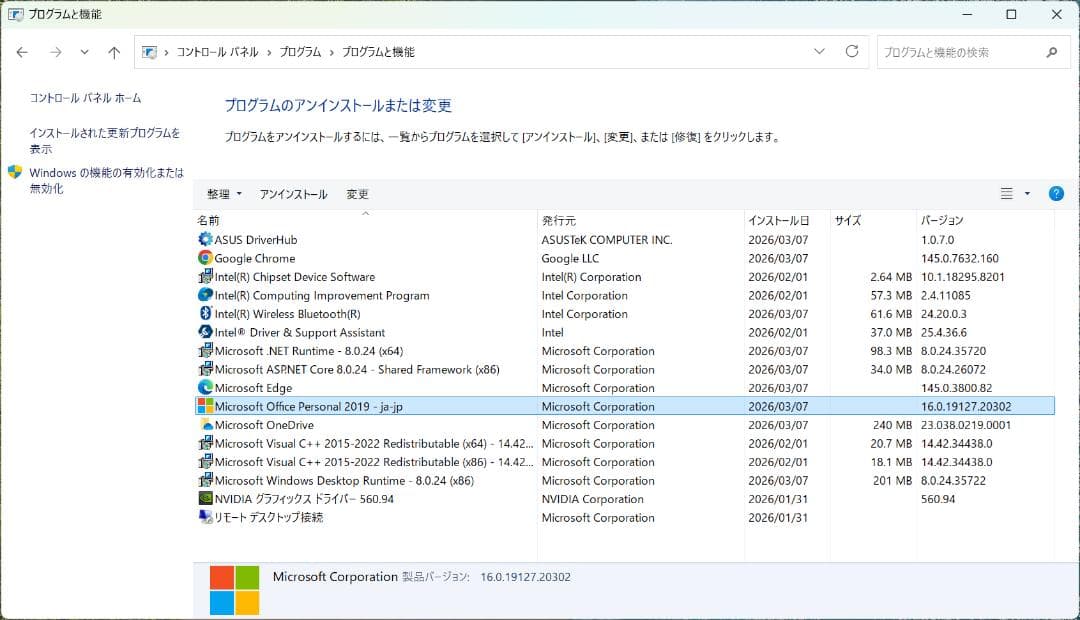
Task: Click version 145.0.7632.160 cell
Action: 959,258
